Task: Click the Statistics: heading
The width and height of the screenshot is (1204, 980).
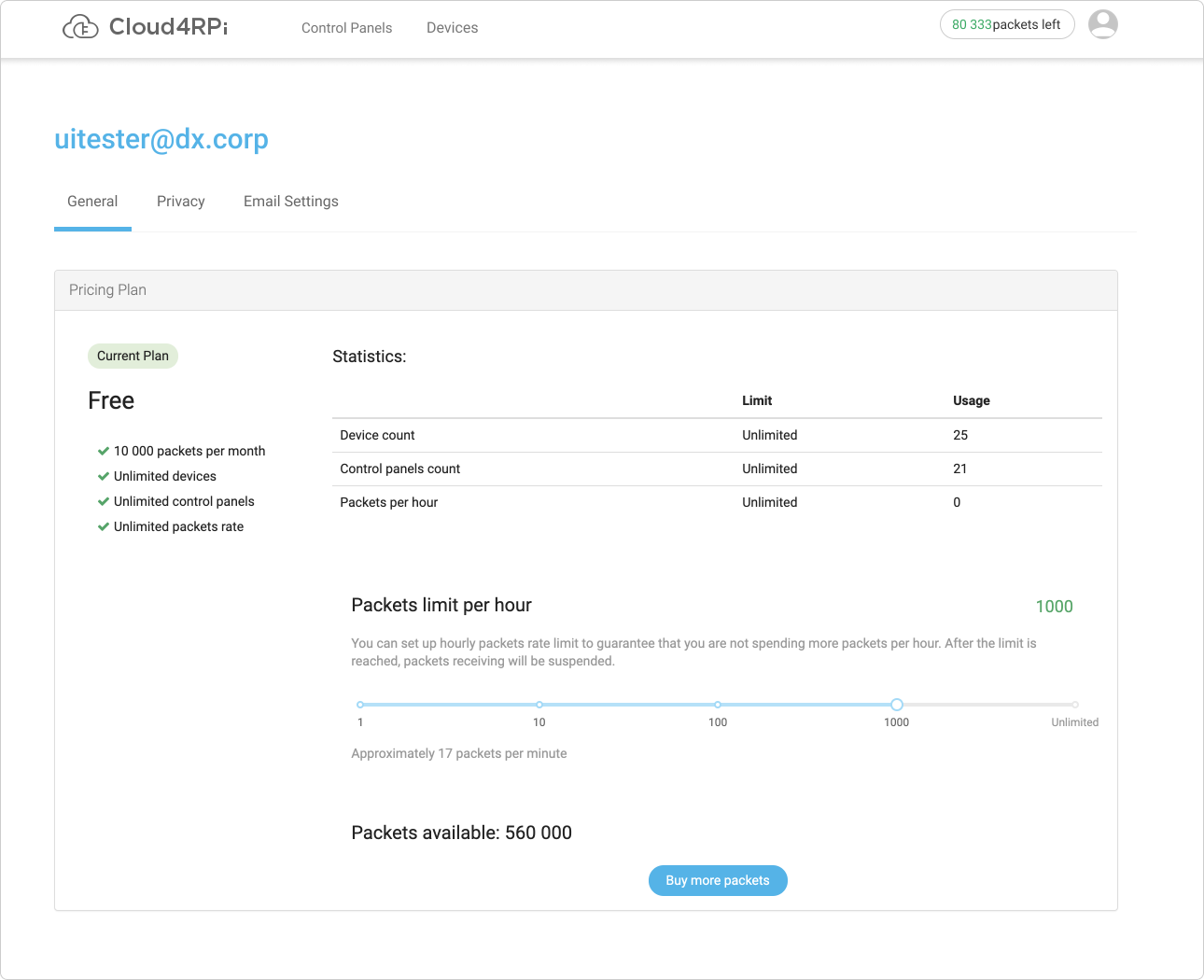Action: [370, 357]
